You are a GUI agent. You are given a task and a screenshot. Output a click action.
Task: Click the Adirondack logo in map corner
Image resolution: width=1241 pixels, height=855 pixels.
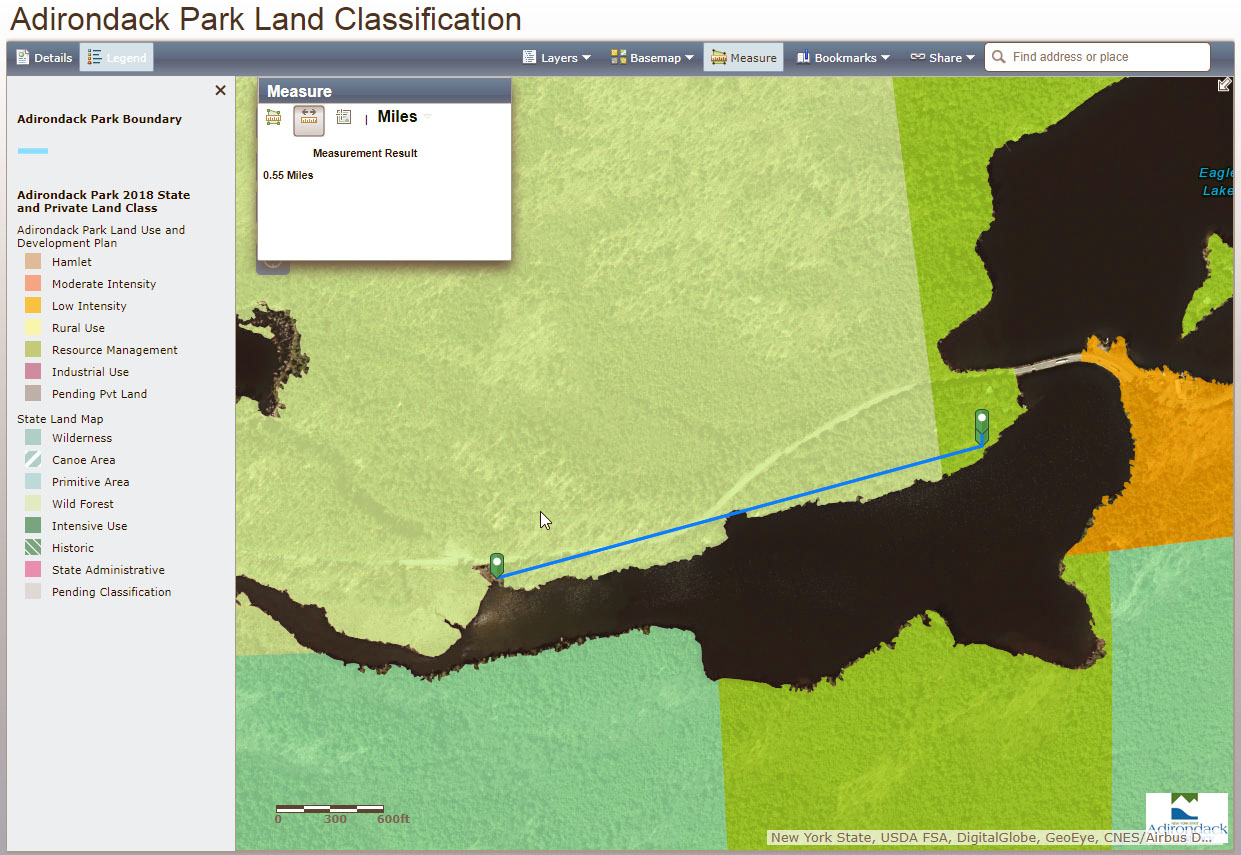1186,818
